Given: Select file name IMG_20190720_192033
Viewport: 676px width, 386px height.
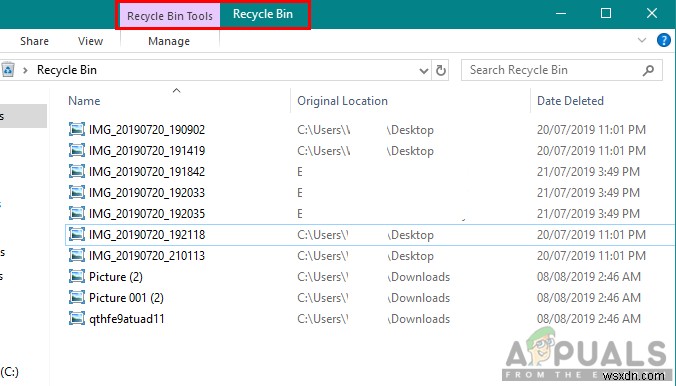Looking at the screenshot, I should click(x=147, y=193).
